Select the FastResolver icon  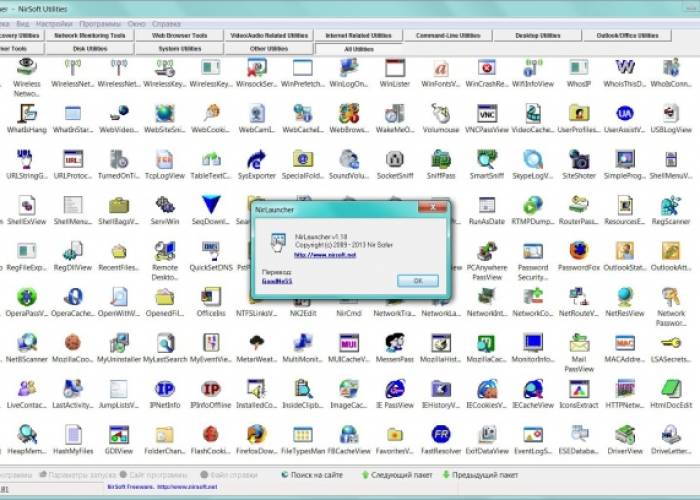(x=441, y=435)
